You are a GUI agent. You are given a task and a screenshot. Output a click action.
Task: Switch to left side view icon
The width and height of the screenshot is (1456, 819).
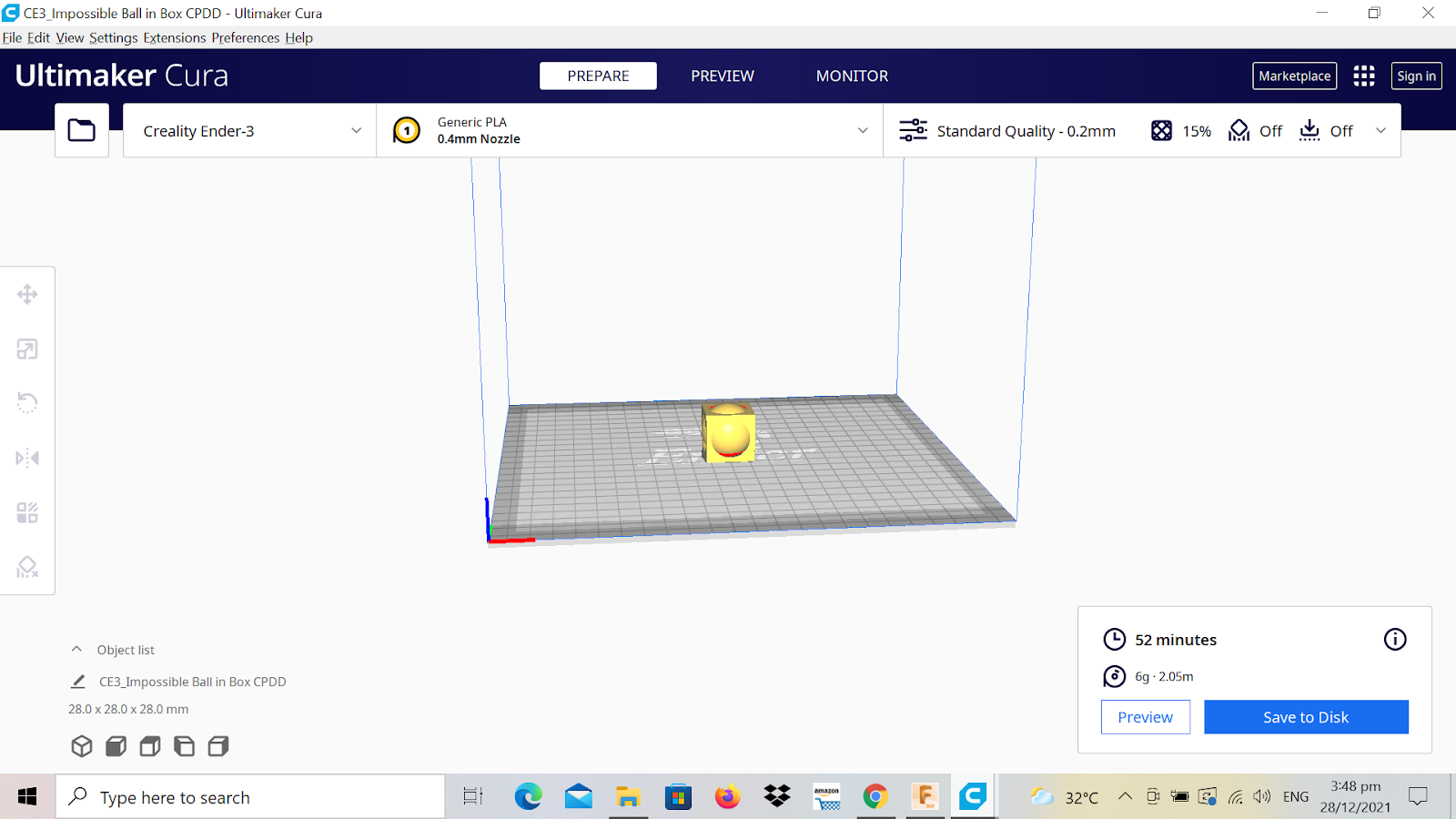[184, 746]
